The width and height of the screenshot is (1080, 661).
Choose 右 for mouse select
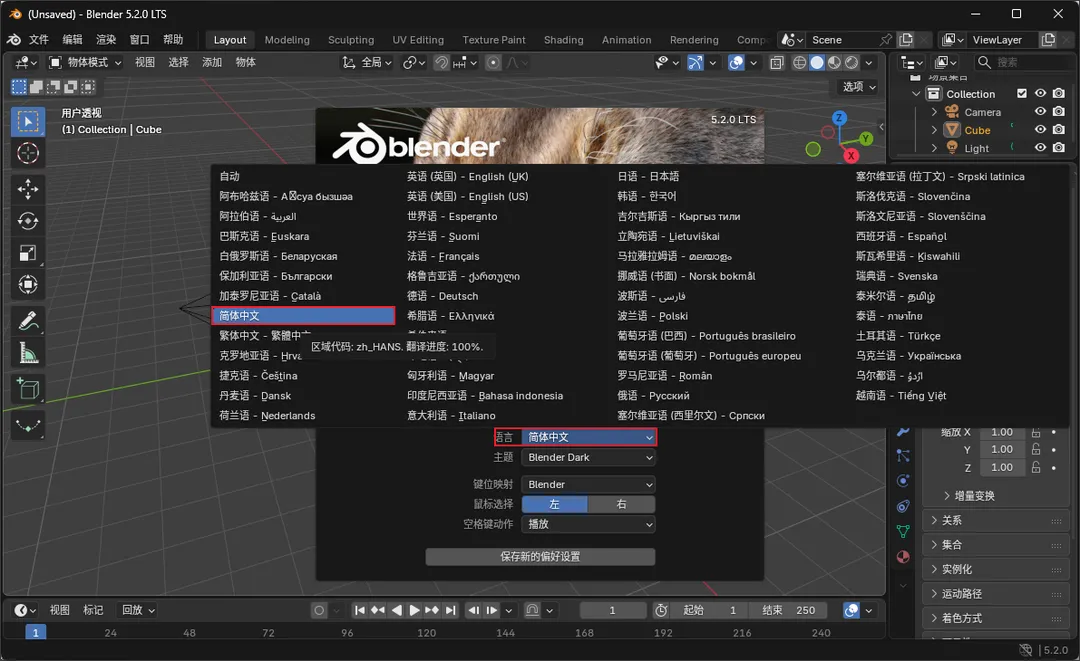[621, 505]
